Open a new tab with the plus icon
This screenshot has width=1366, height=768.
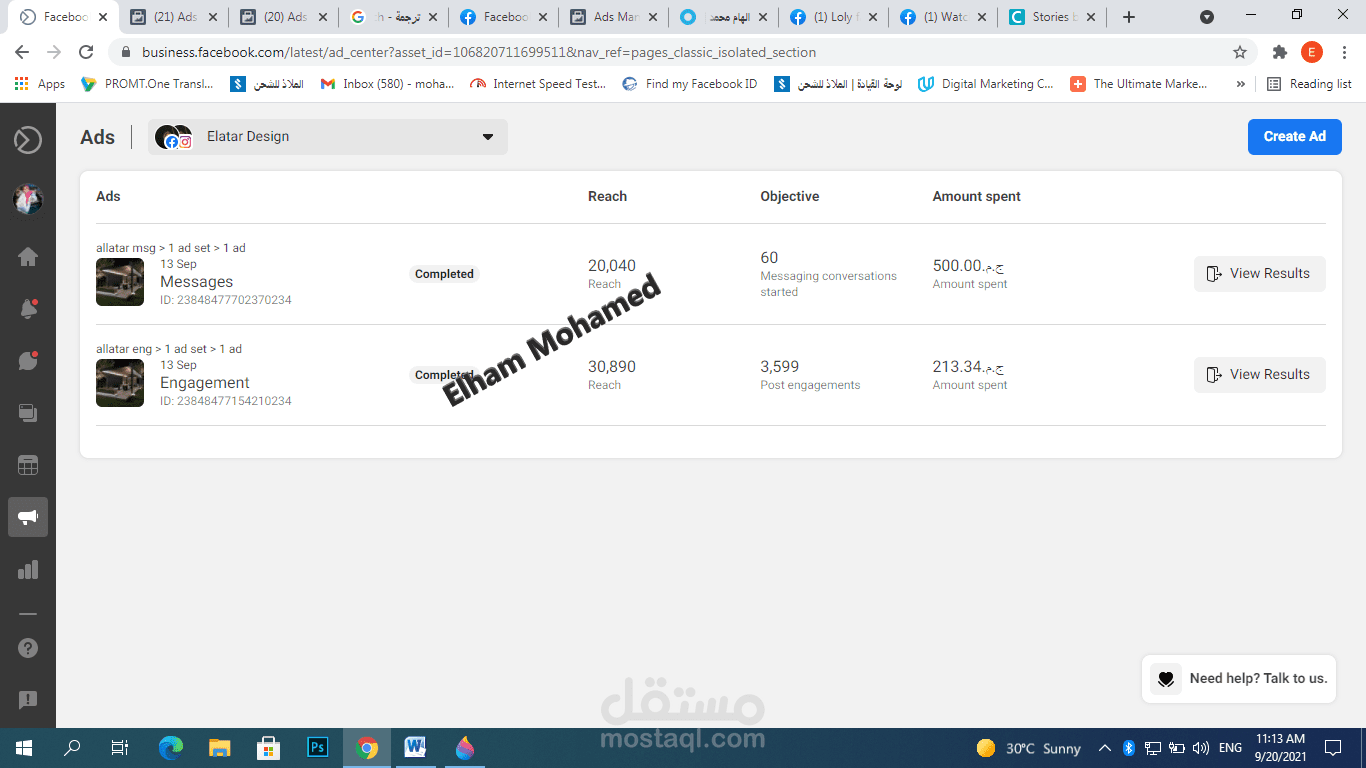(1129, 17)
